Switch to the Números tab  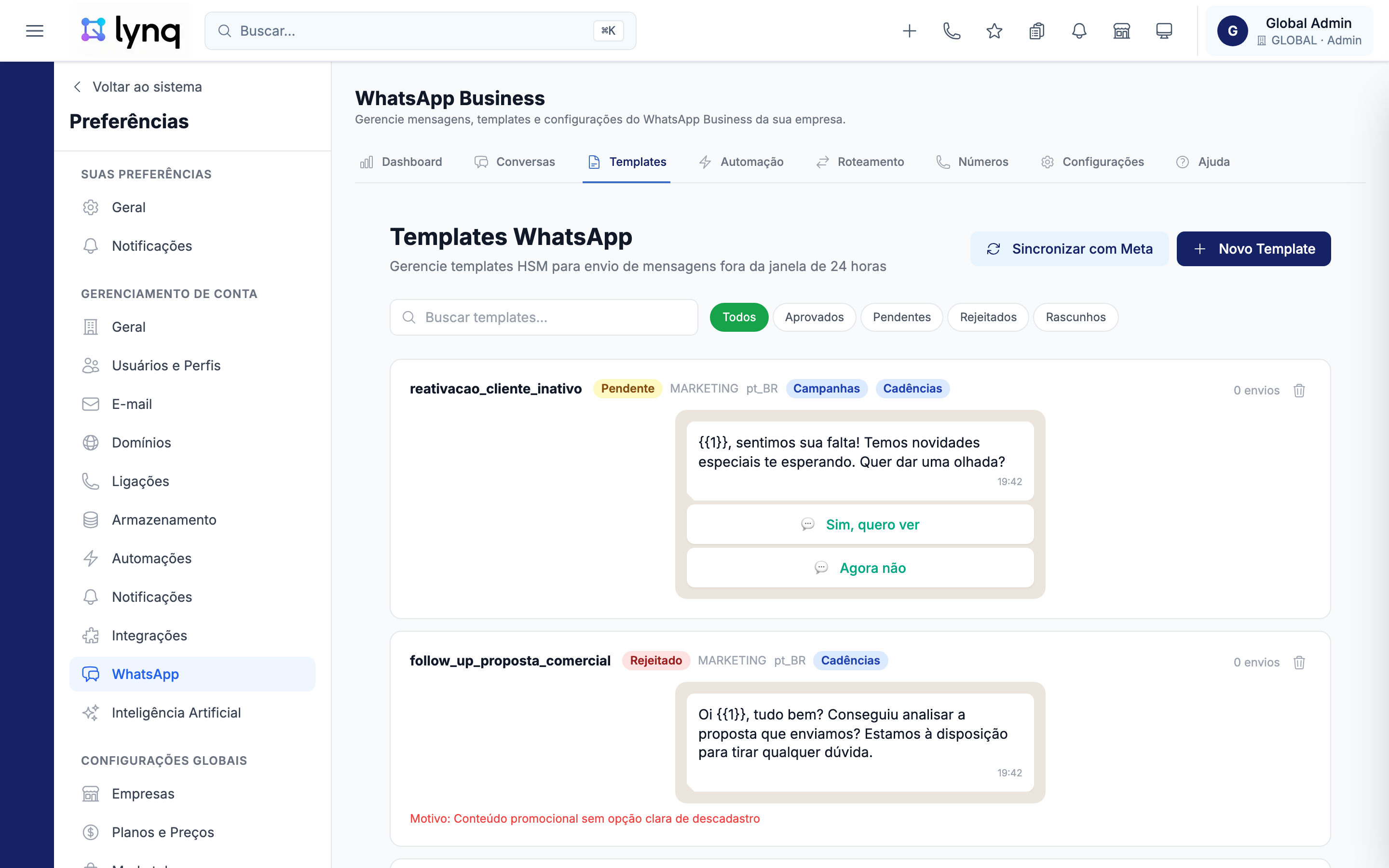coord(972,162)
